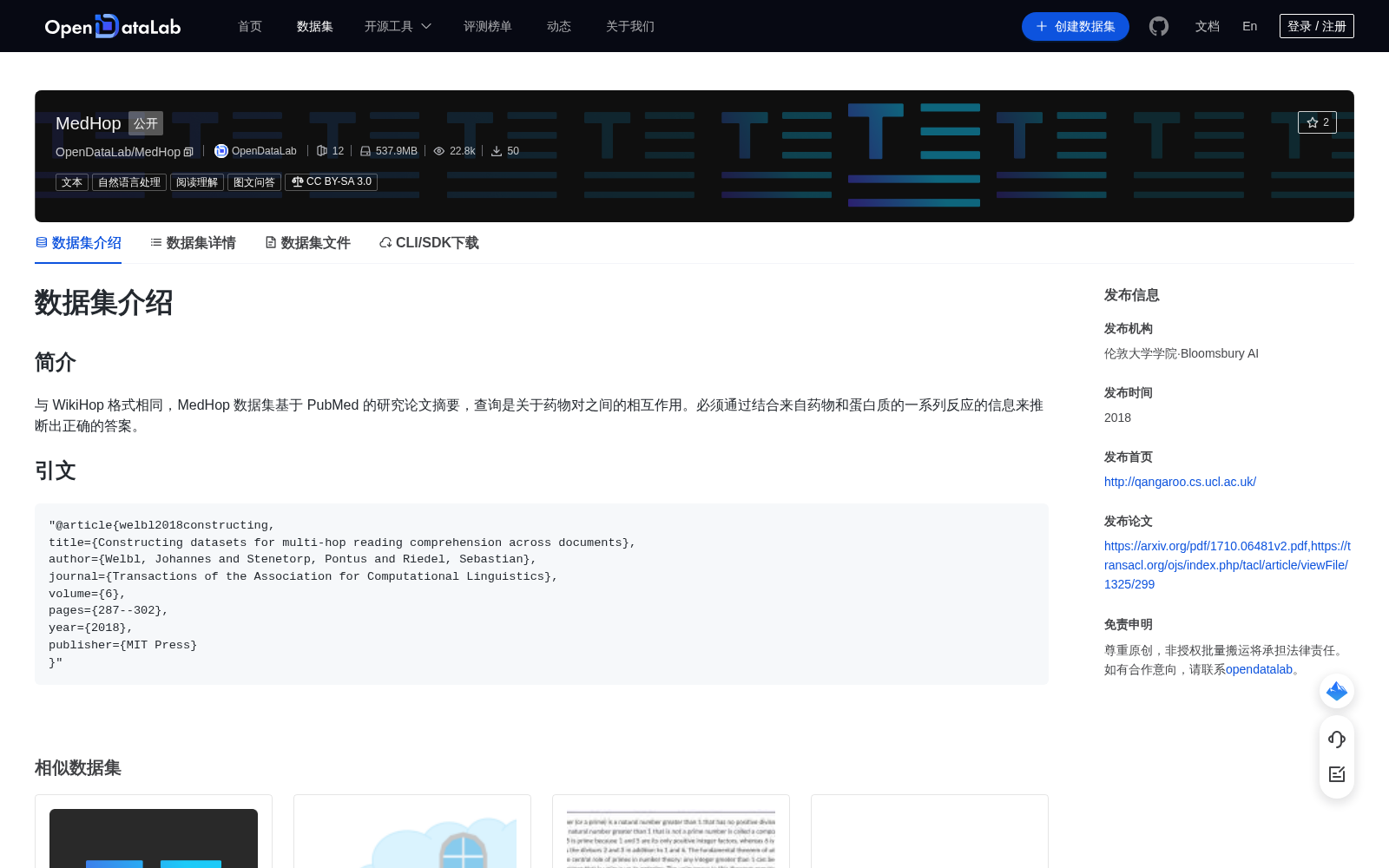Click the BibTeX citation code block
The width and height of the screenshot is (1389, 868).
click(x=542, y=594)
